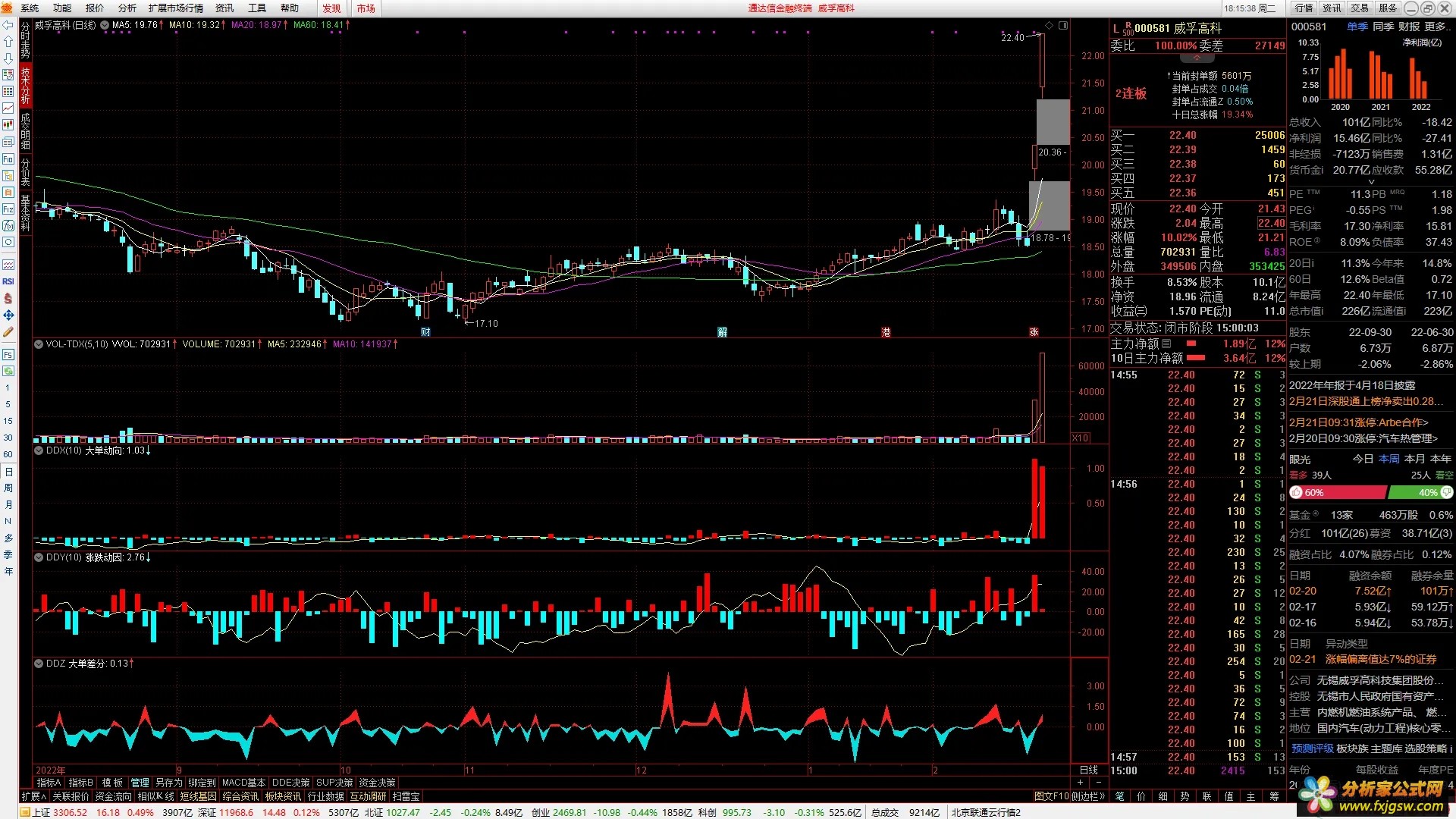Click the app logo icon at top-left
Viewport: 1456px width, 819px height.
[8, 8]
